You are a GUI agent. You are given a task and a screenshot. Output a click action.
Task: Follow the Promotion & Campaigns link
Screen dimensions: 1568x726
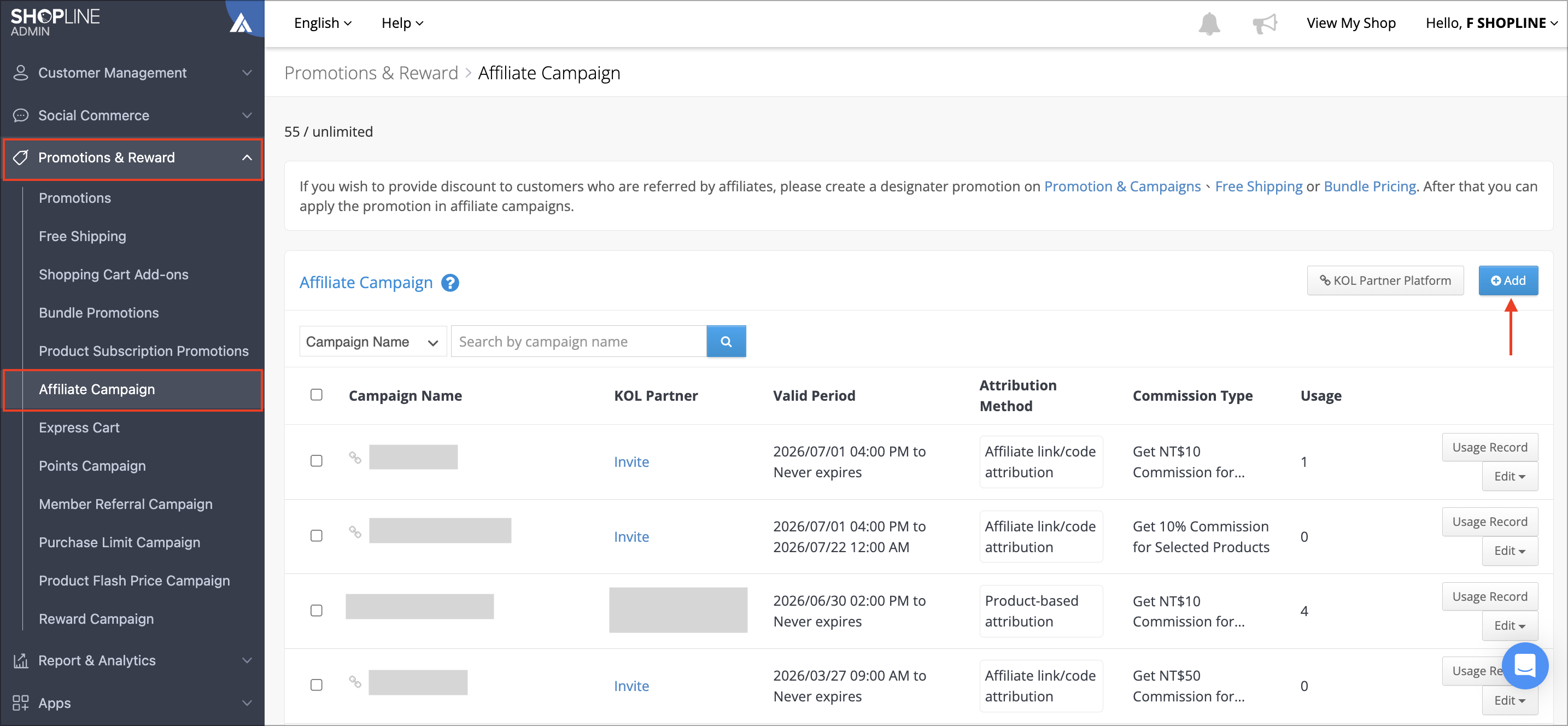coord(1122,186)
